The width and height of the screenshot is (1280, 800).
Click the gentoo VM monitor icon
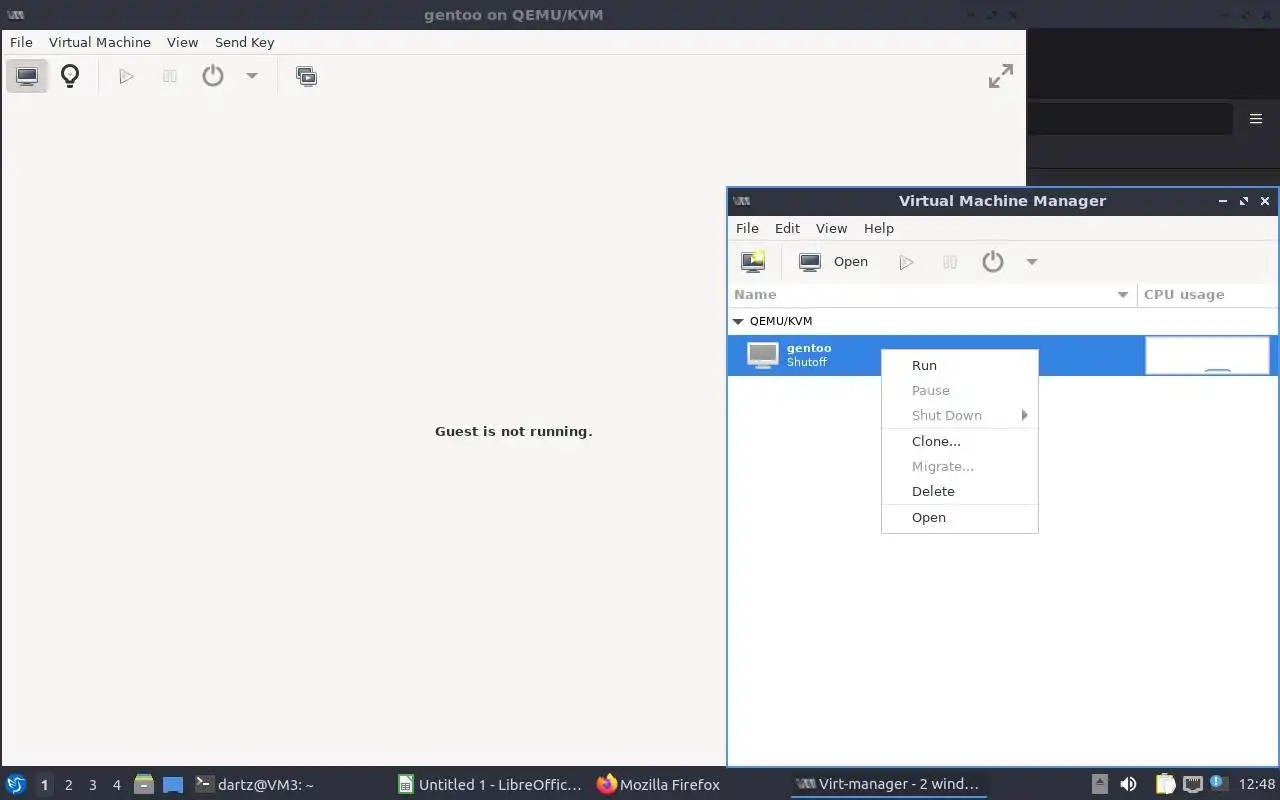[x=763, y=355]
